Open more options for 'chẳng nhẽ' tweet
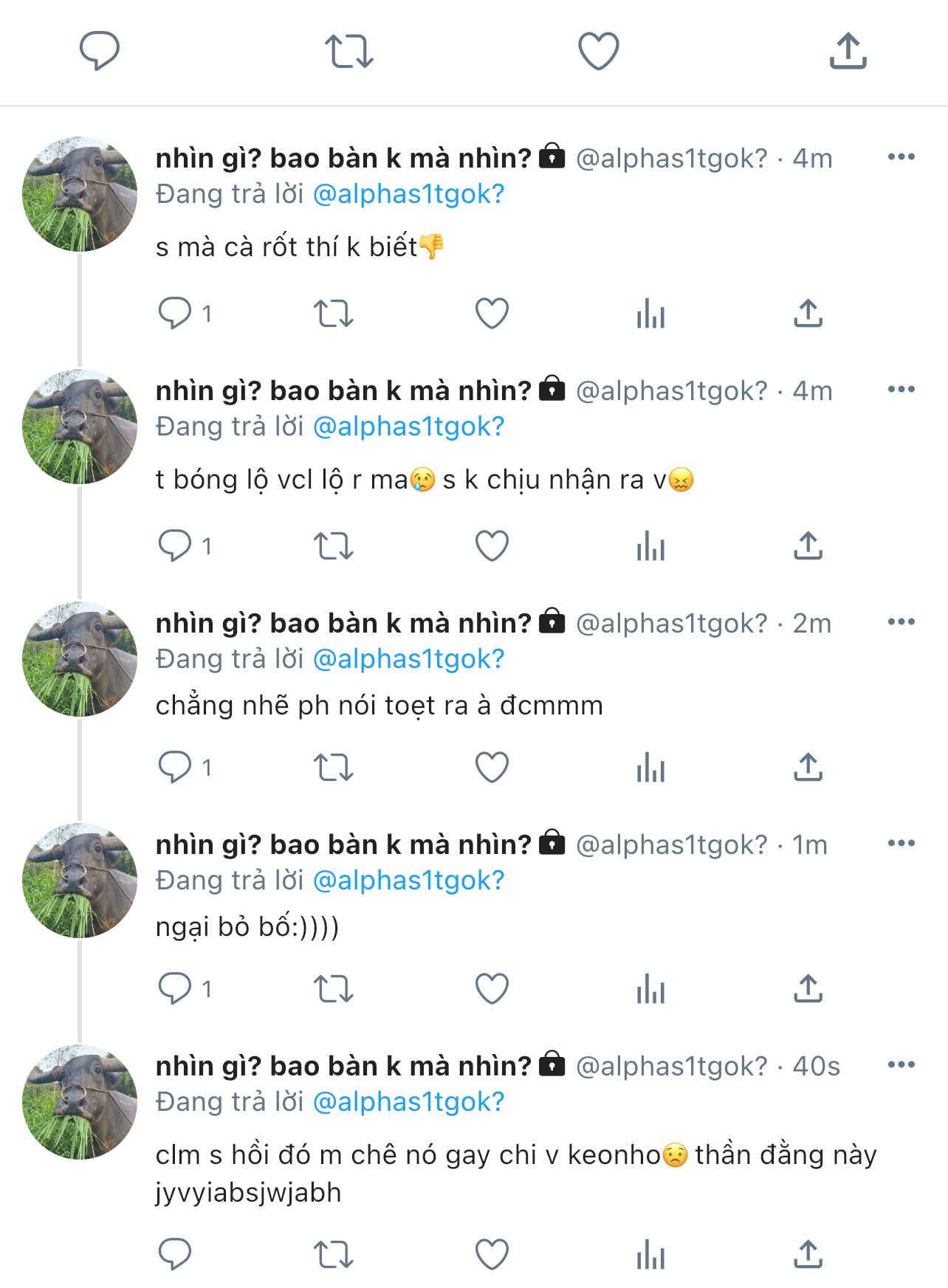Image resolution: width=948 pixels, height=1288 pixels. (x=901, y=622)
